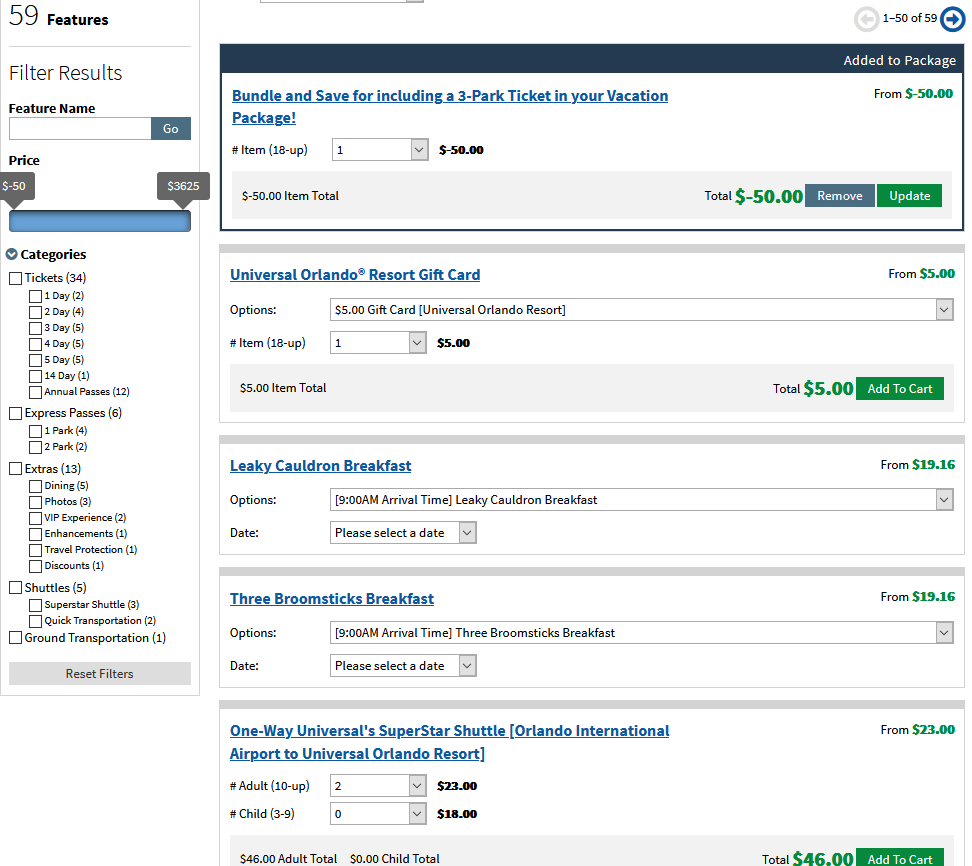
Task: Select a date for Leaky Cauldron Breakfast
Action: [403, 533]
